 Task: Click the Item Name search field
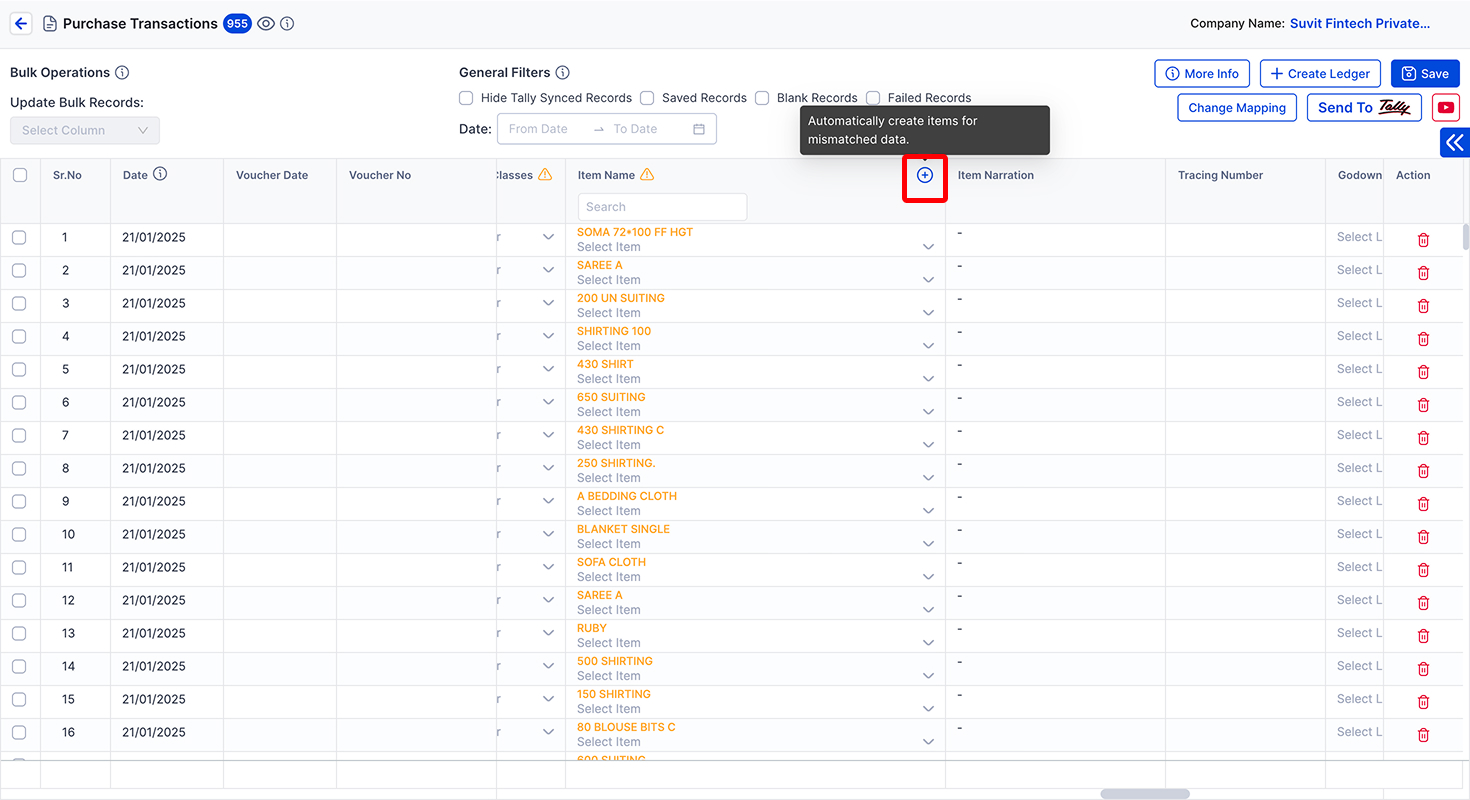[662, 207]
